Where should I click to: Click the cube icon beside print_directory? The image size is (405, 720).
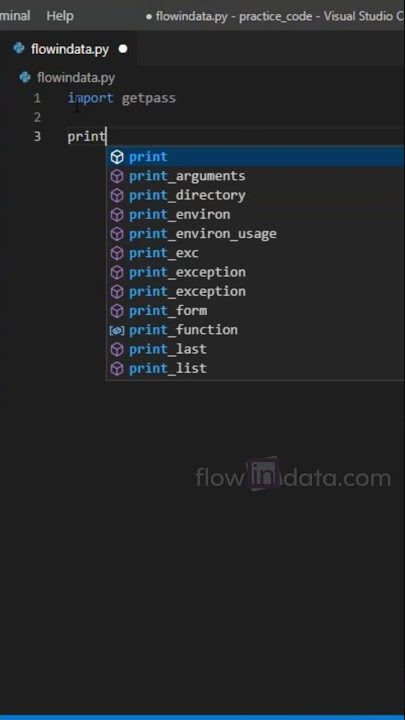click(x=118, y=196)
